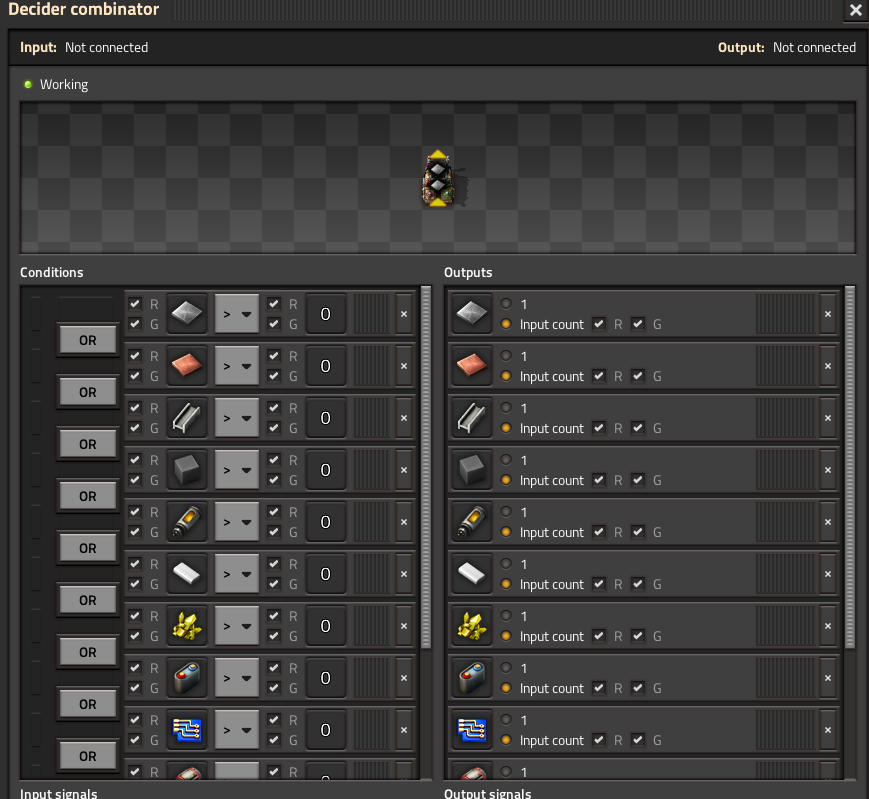Toggle OR between iron and copper plate conditions
Viewport: 869px width, 799px height.
(88, 340)
